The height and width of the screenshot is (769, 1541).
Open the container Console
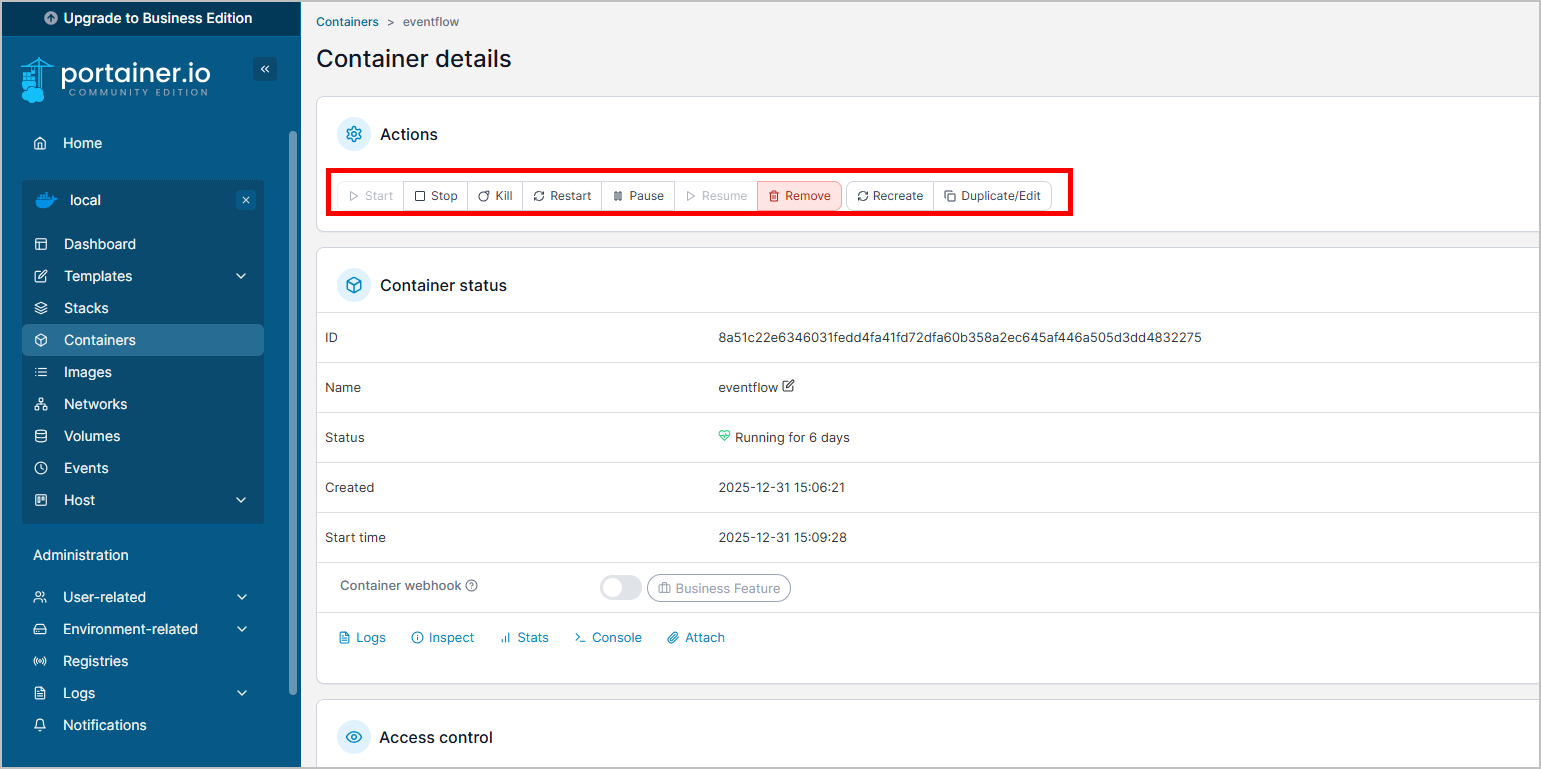click(x=608, y=637)
